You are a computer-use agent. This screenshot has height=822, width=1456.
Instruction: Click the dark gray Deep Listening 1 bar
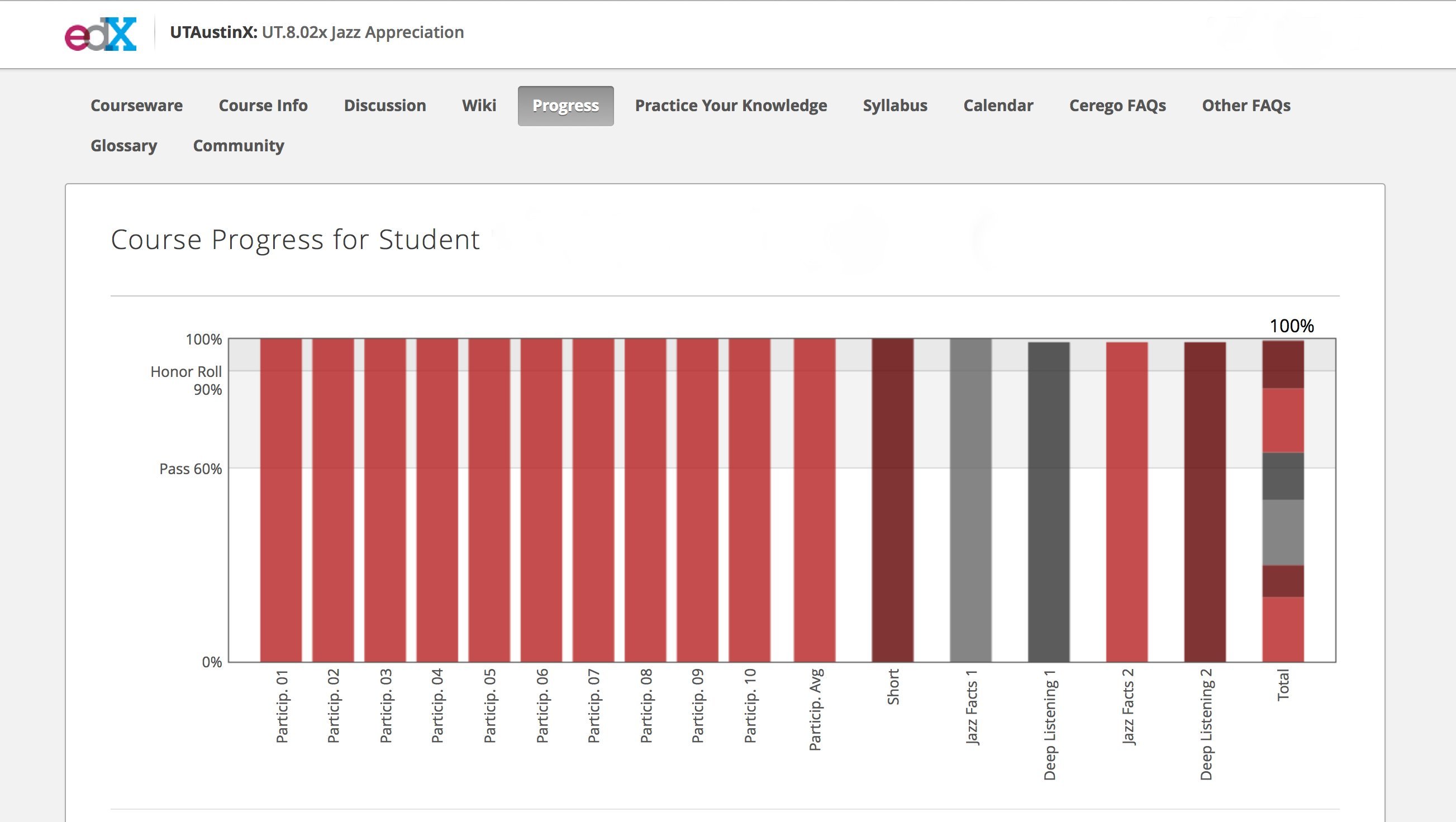[1049, 501]
